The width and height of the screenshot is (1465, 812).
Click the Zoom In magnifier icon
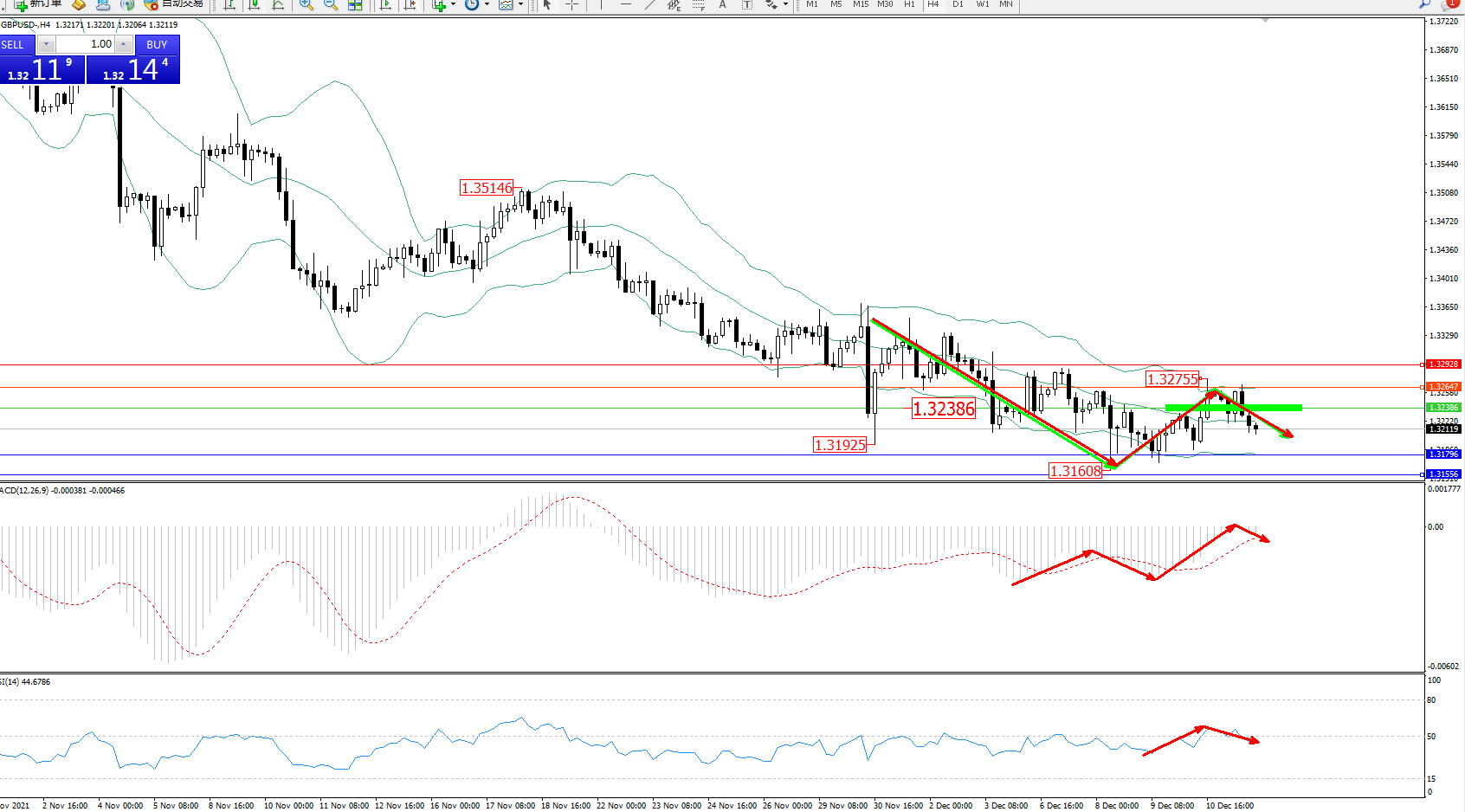(x=307, y=4)
